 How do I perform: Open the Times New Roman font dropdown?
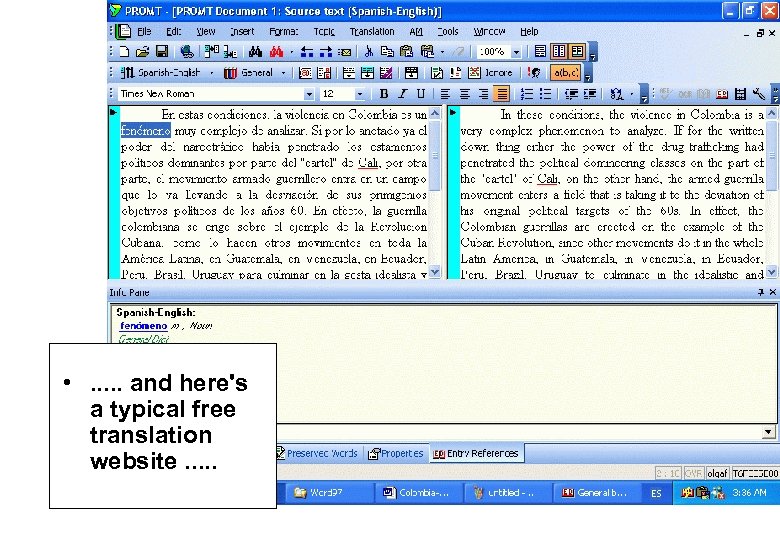tap(309, 93)
